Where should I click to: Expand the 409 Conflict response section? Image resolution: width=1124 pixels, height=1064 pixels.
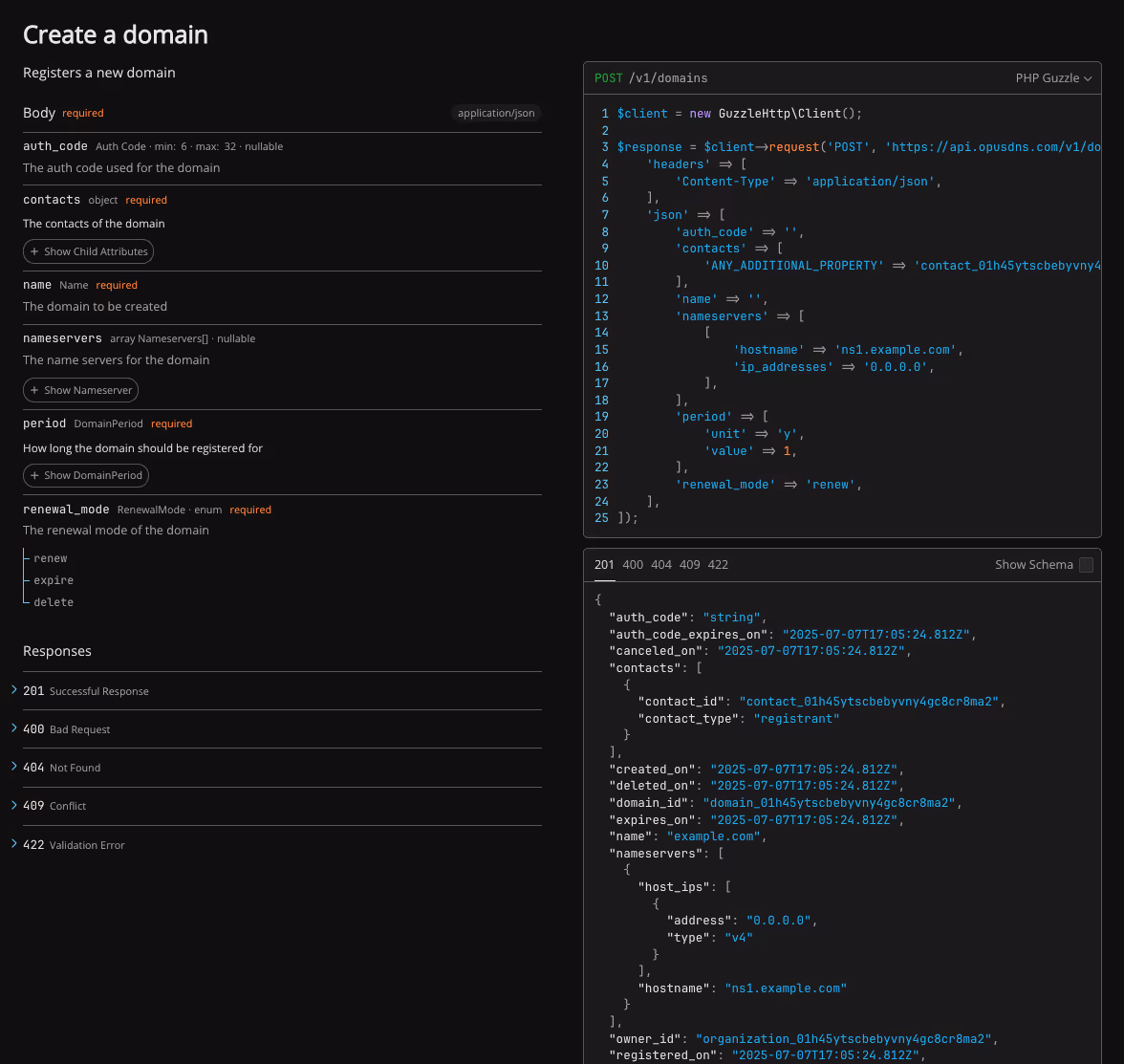click(12, 804)
